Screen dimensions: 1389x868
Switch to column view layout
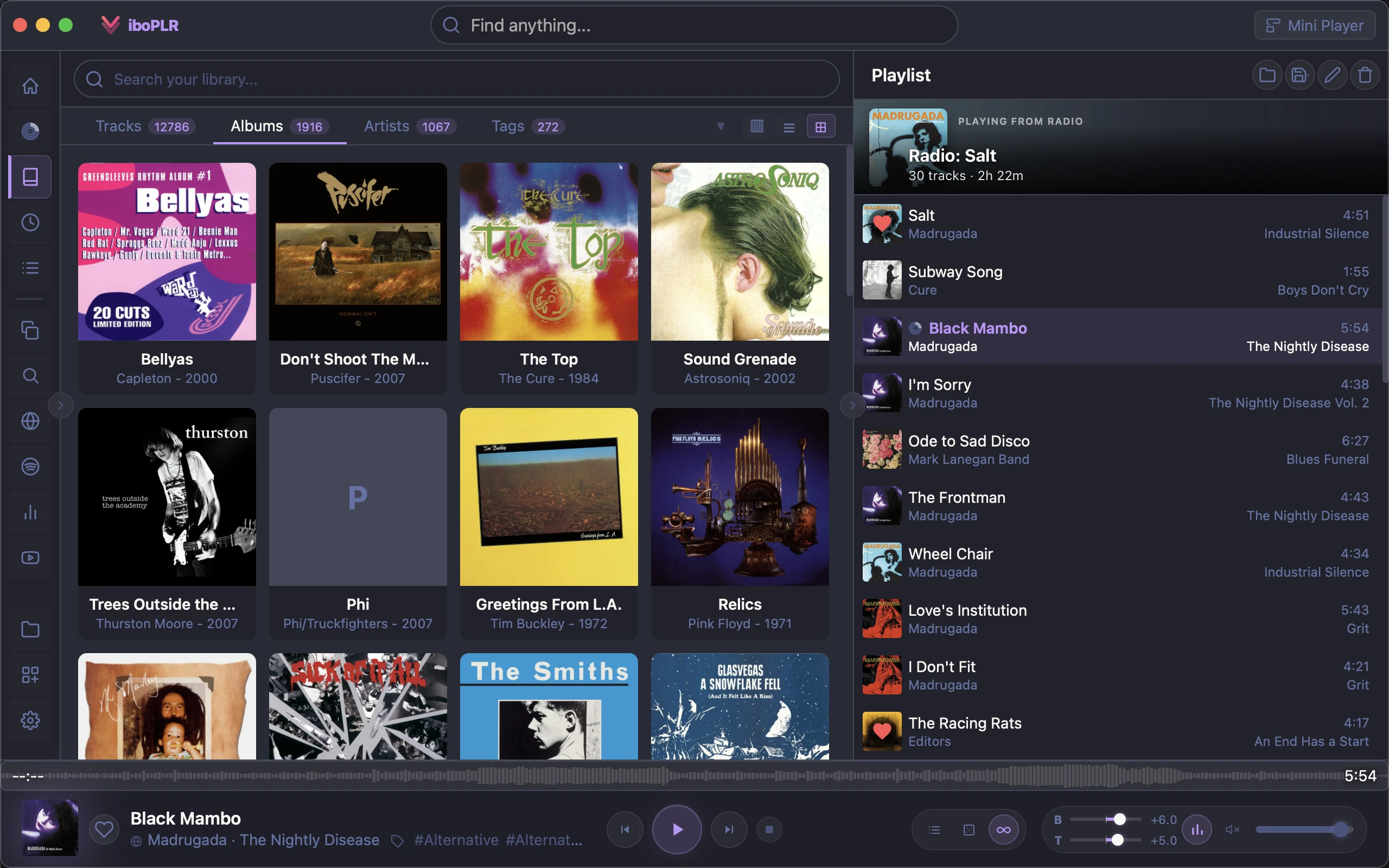click(756, 126)
